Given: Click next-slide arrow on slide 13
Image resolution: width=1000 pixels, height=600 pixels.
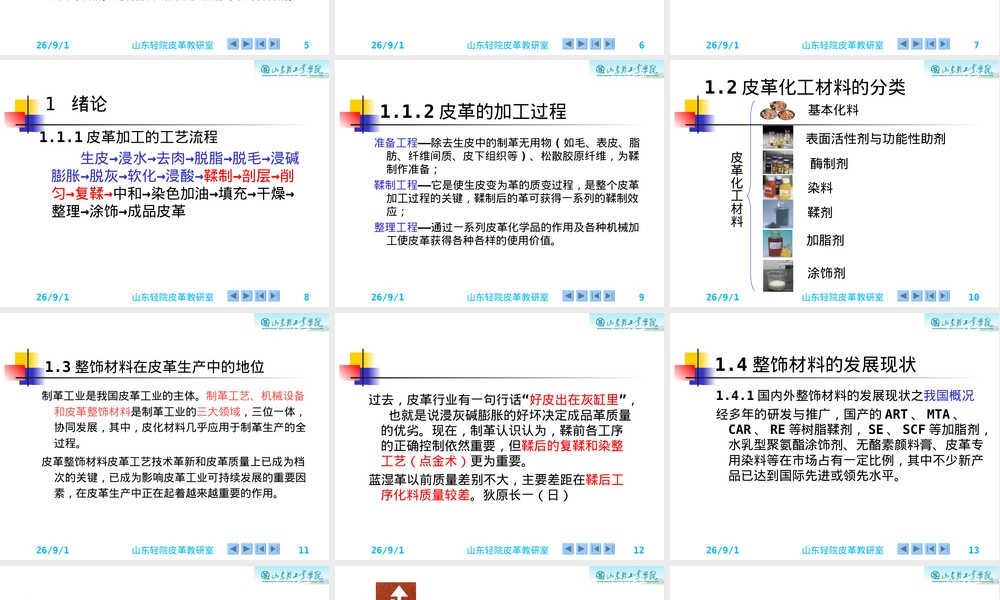Looking at the screenshot, I should pyautogui.click(x=916, y=548).
